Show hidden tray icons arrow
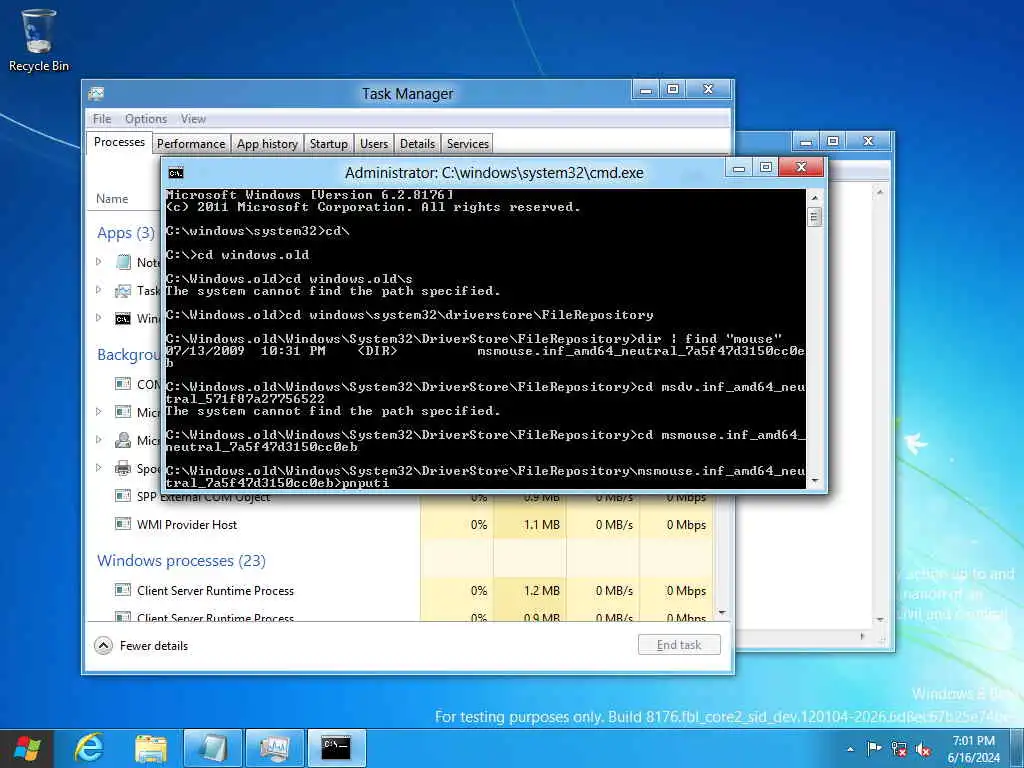Screen dimensions: 1024x768 [x=850, y=749]
